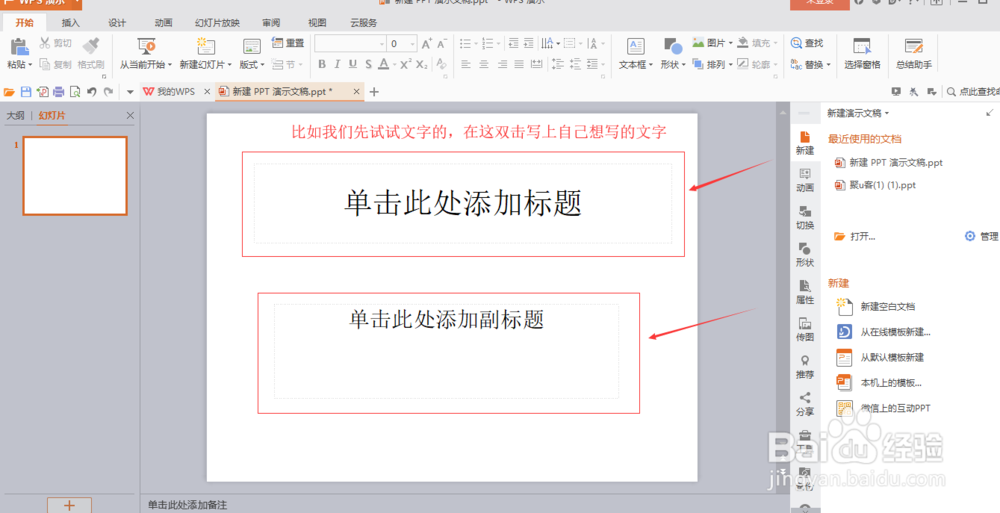Viewport: 1000px width, 513px height.
Task: Apply subscript (X₂) formatting
Action: click(422, 64)
